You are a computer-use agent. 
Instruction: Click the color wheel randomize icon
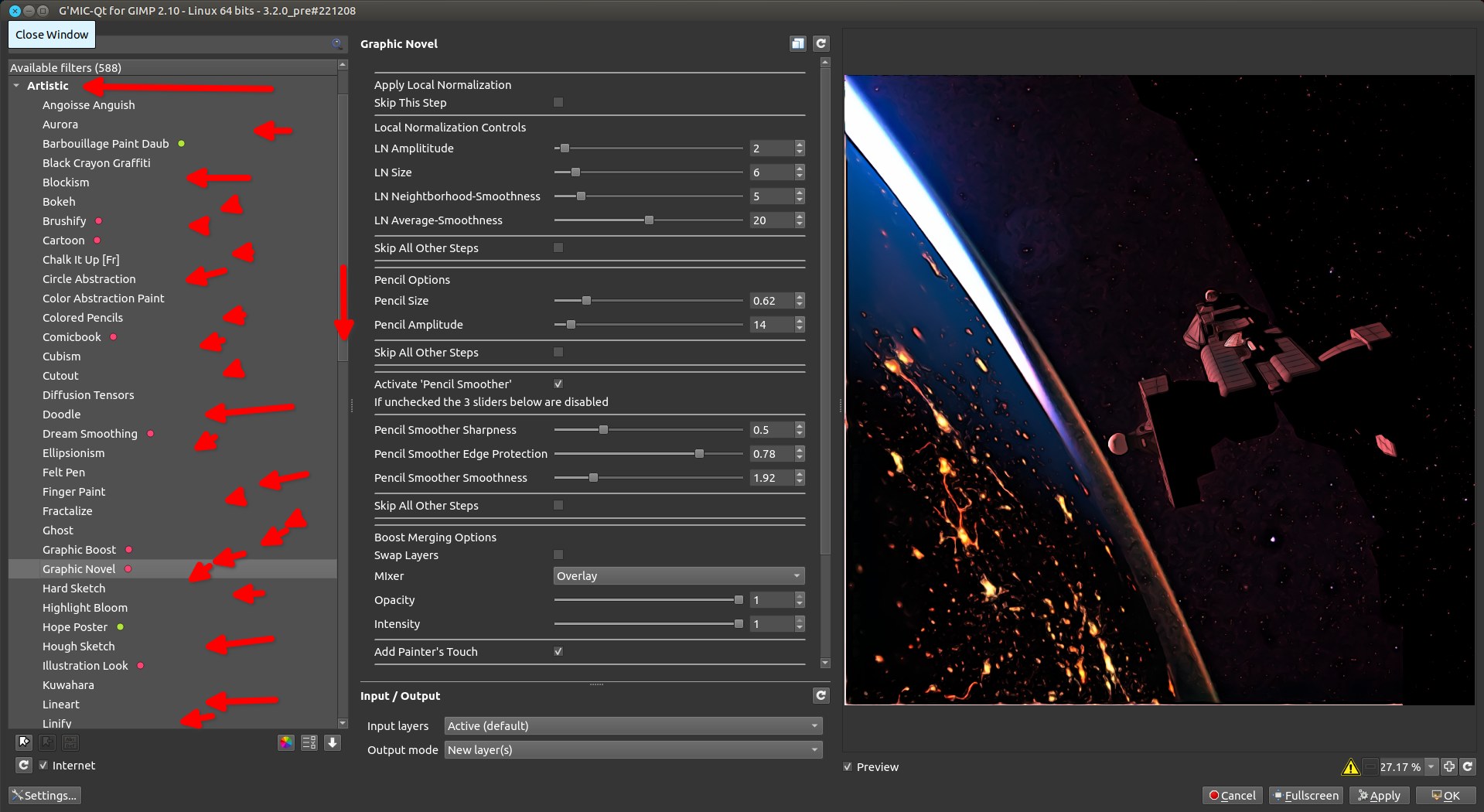click(286, 743)
